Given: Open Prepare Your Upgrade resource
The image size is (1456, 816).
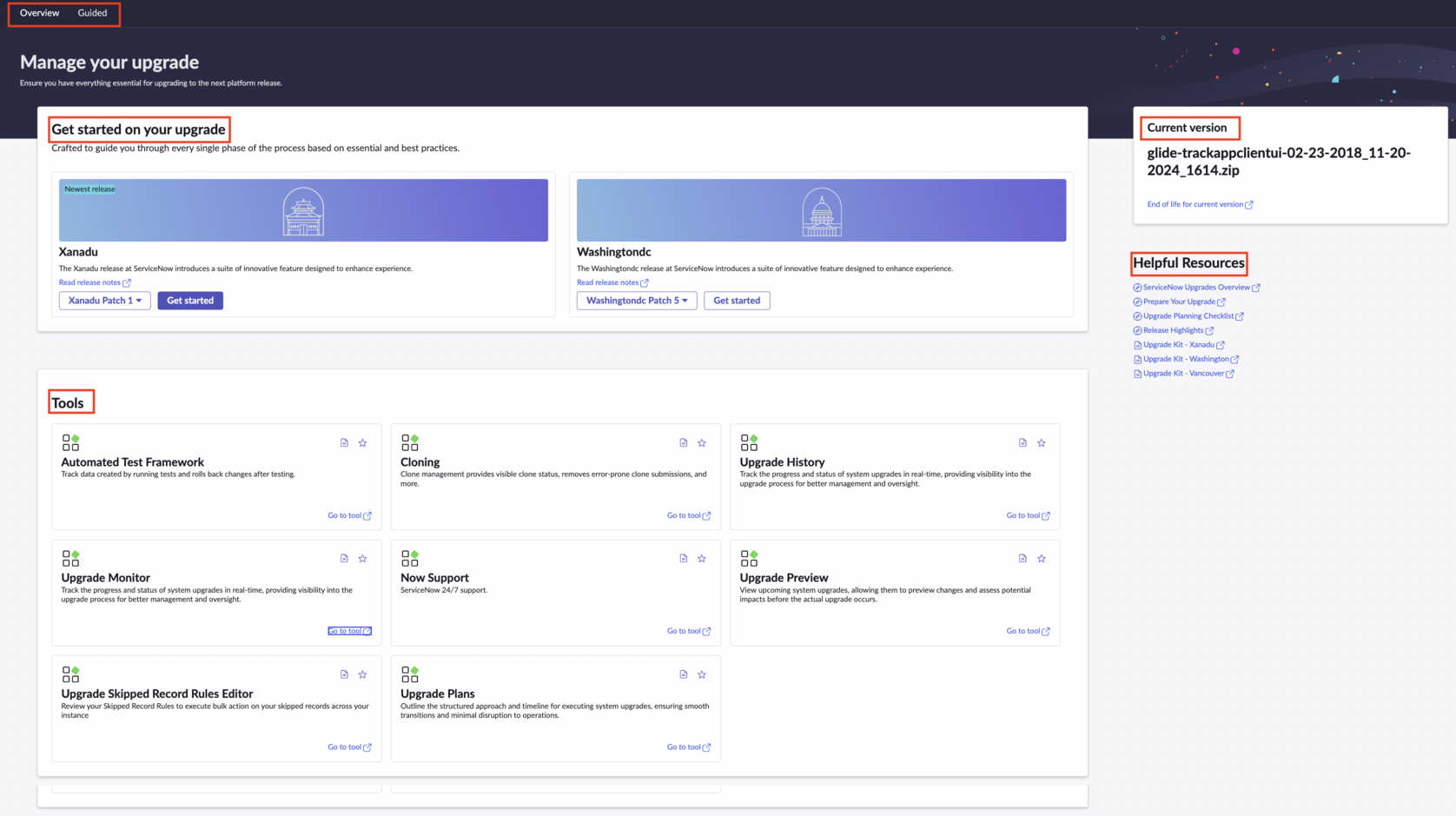Looking at the screenshot, I should click(1179, 302).
